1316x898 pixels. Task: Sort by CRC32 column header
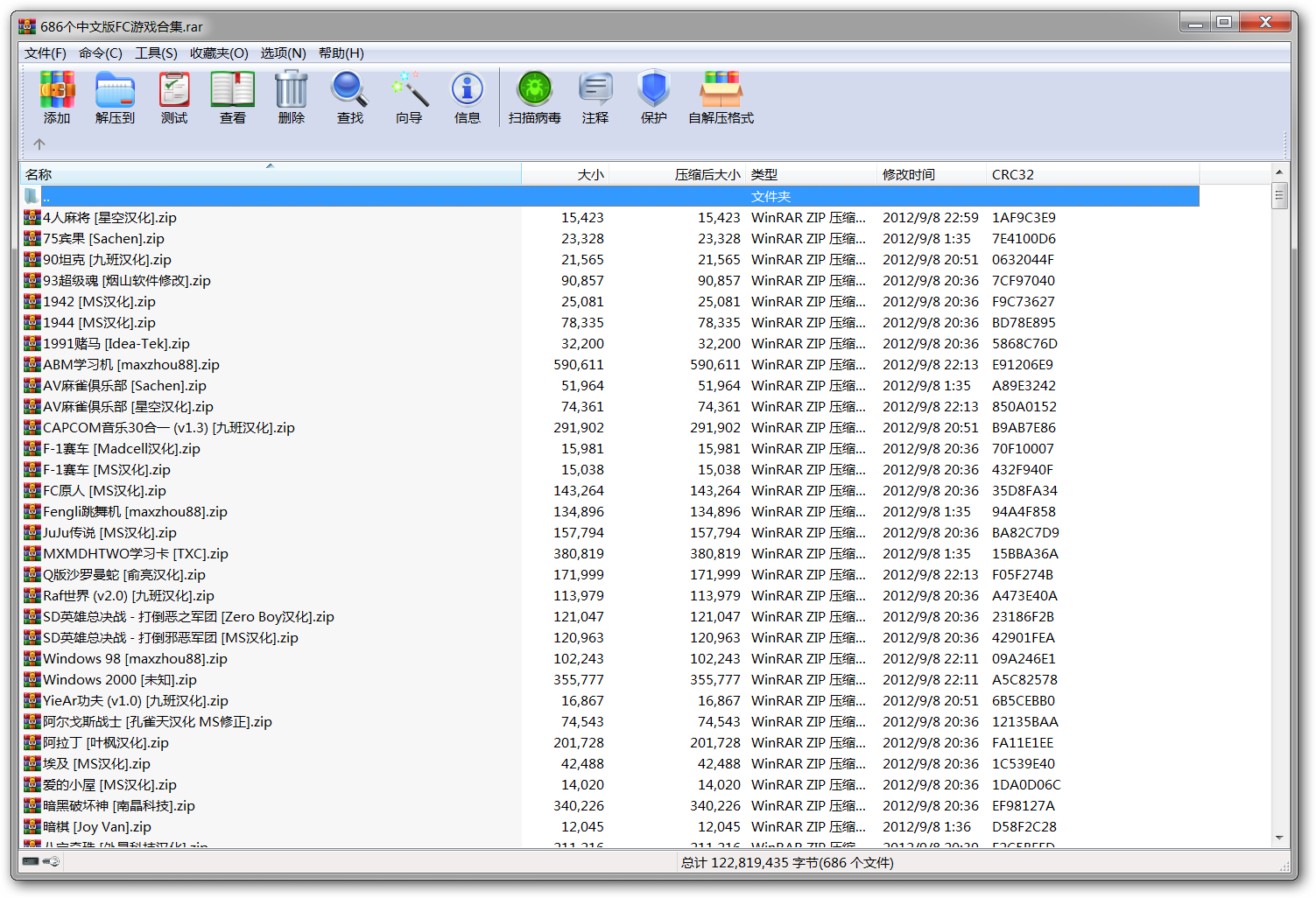1093,174
